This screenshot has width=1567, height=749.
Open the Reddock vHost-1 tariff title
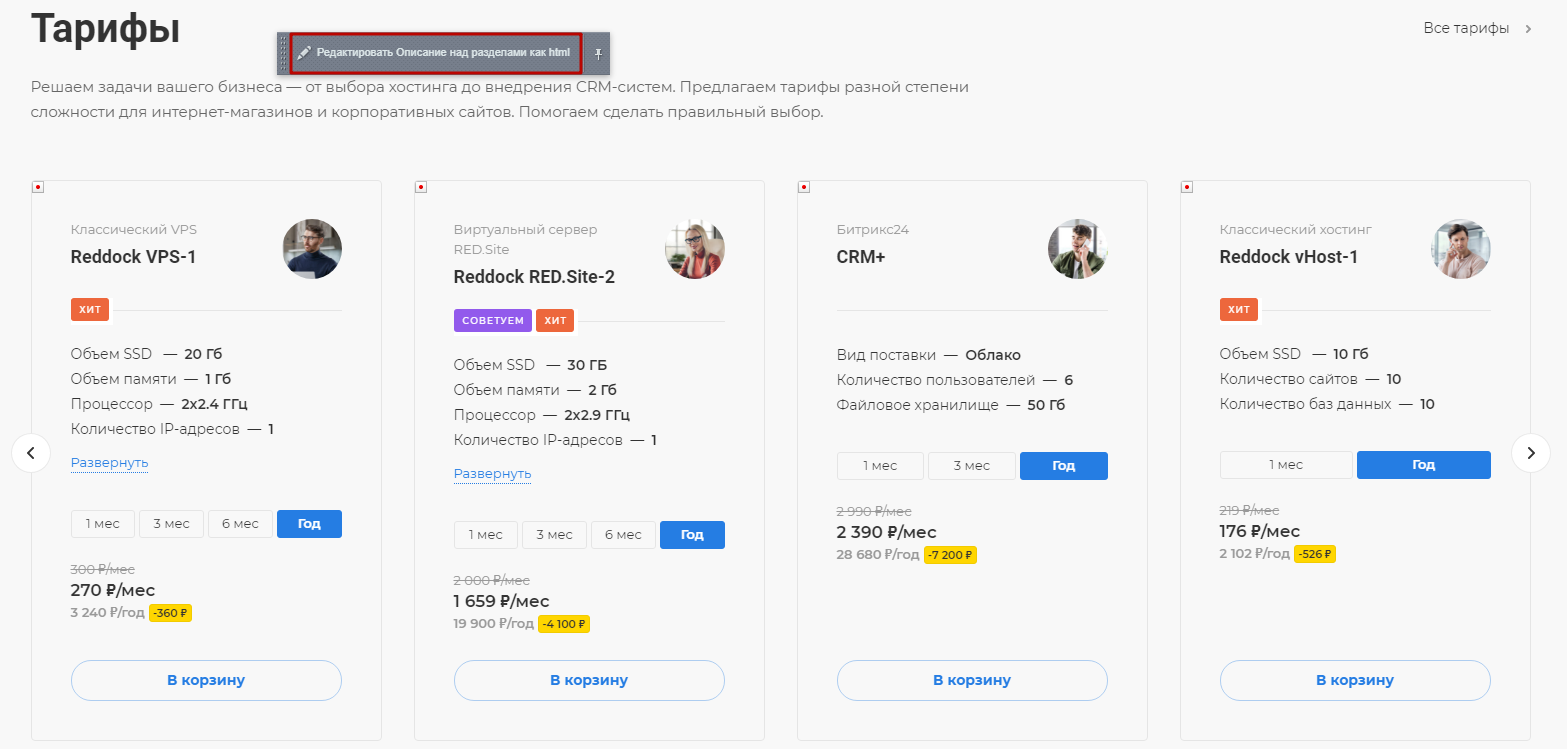pos(1289,257)
